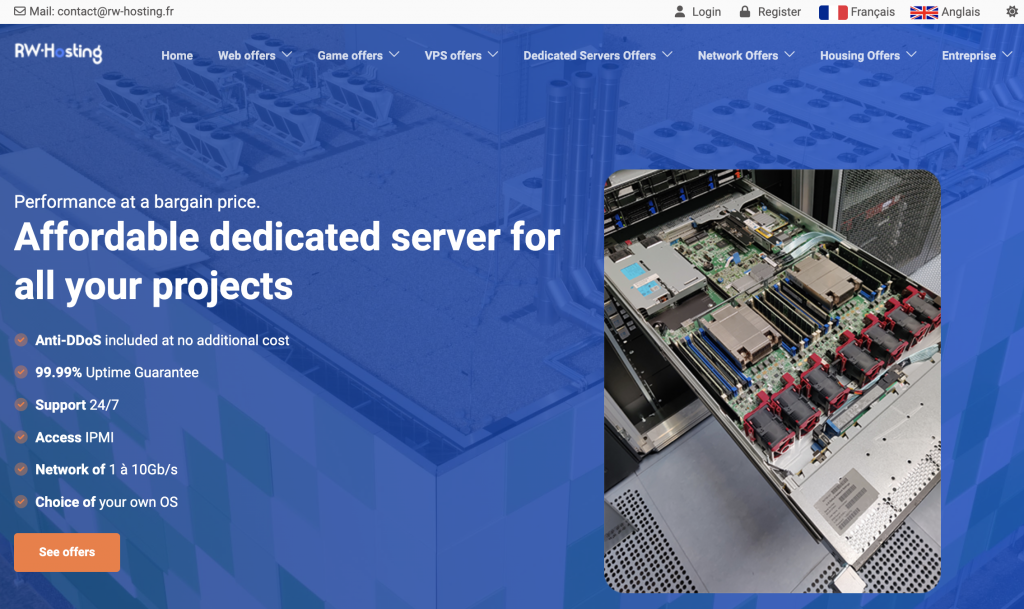Click the French flag icon
This screenshot has width=1024, height=609.
click(x=833, y=12)
